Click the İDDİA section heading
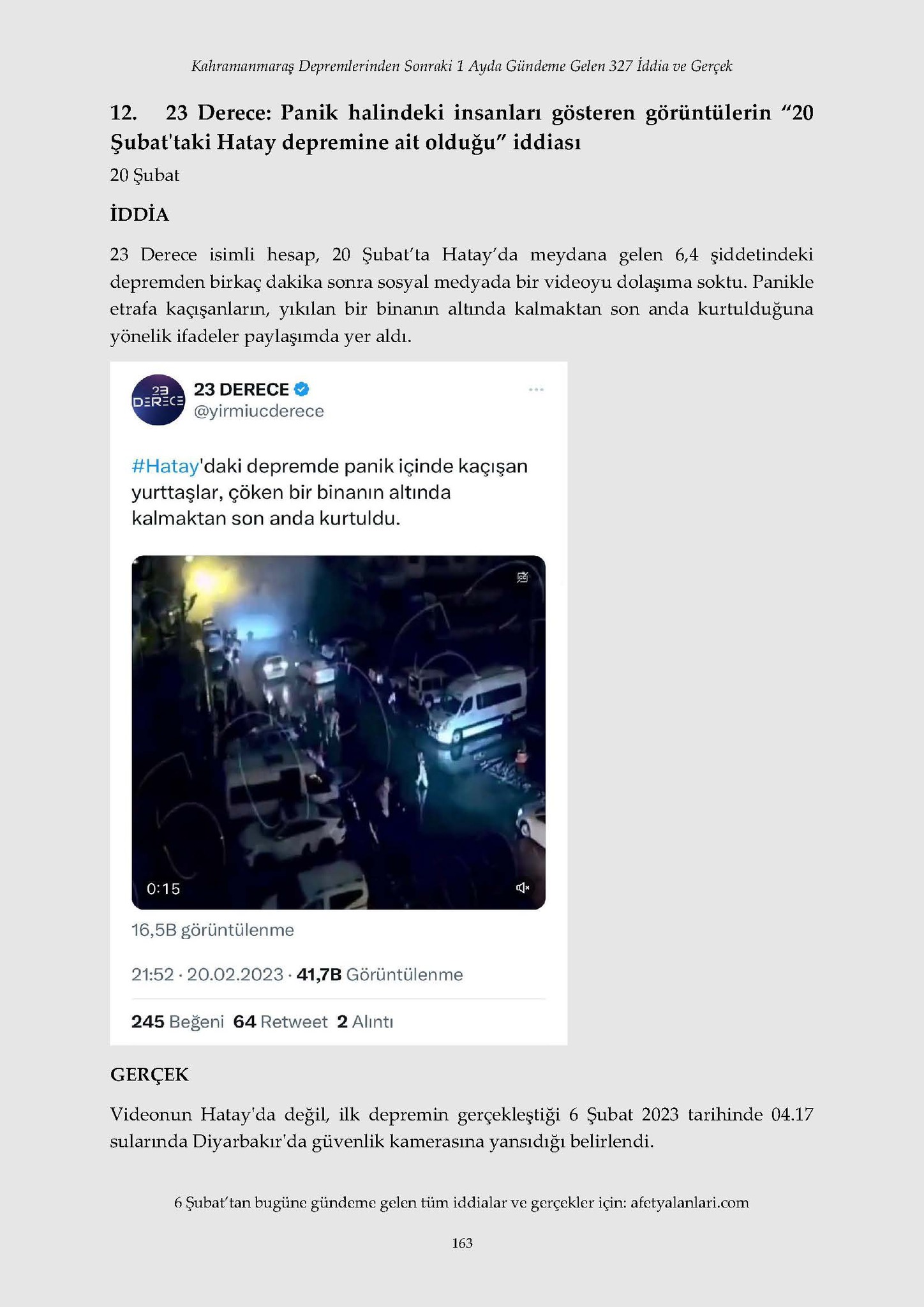924x1307 pixels. point(139,214)
